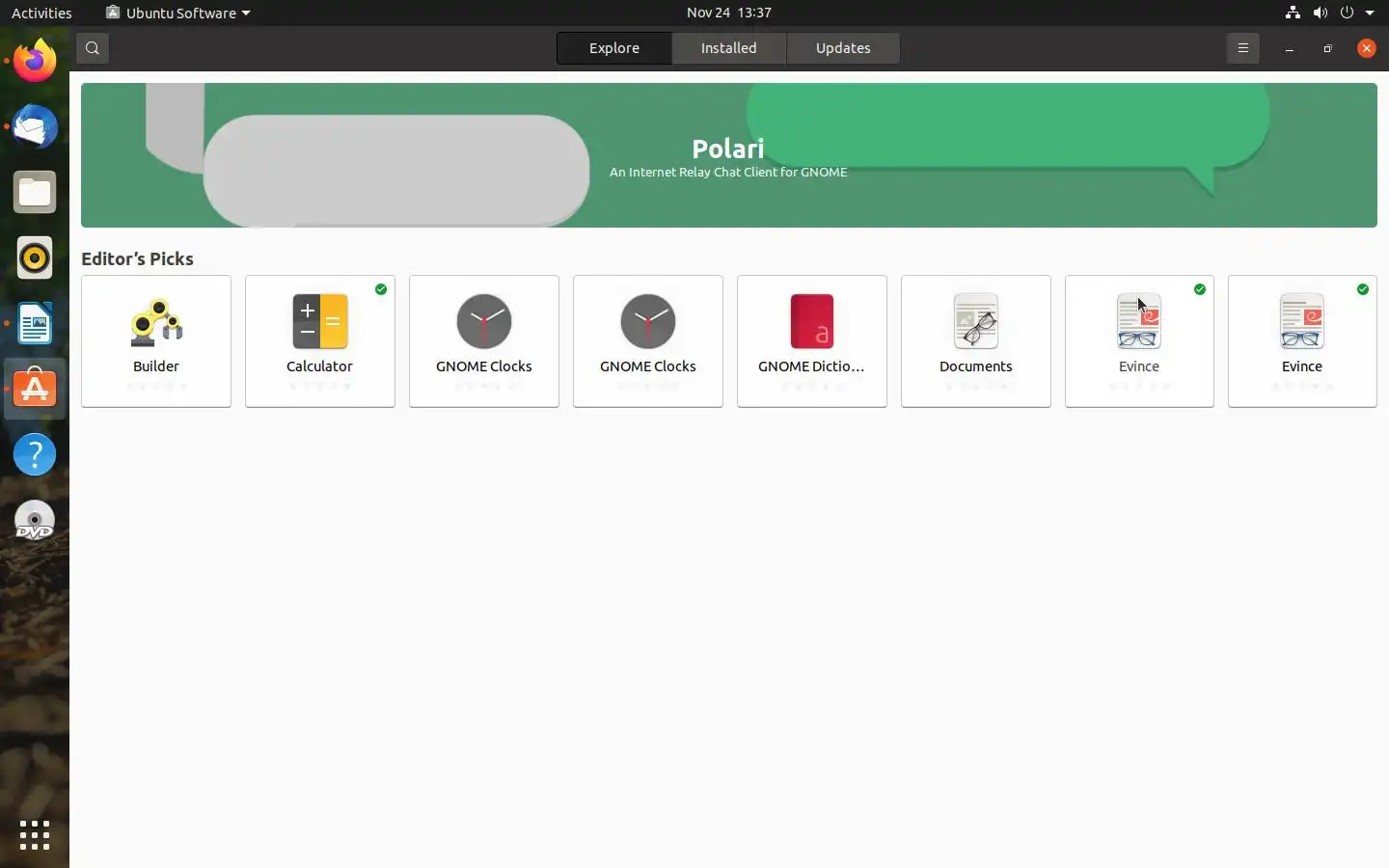Screen dimensions: 1389x868
Task: Click the network status icon in the top bar
Action: tap(1293, 13)
